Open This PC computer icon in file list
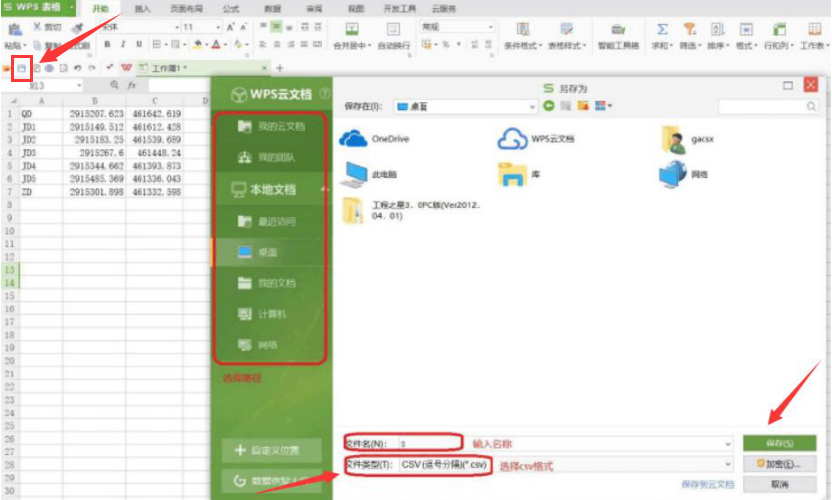This screenshot has width=832, height=500. (x=354, y=175)
